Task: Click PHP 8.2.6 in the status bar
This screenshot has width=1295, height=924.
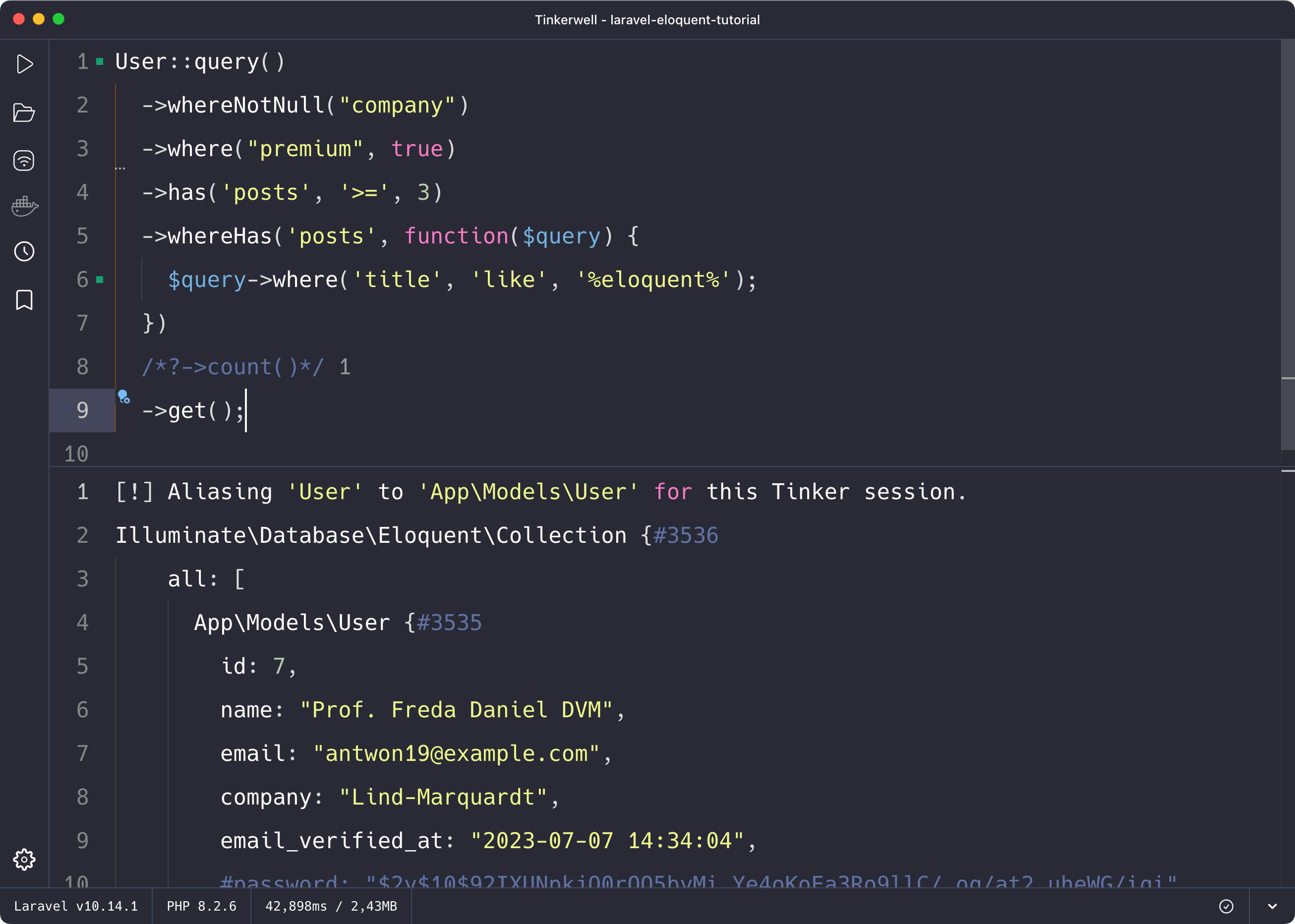Action: [x=201, y=906]
